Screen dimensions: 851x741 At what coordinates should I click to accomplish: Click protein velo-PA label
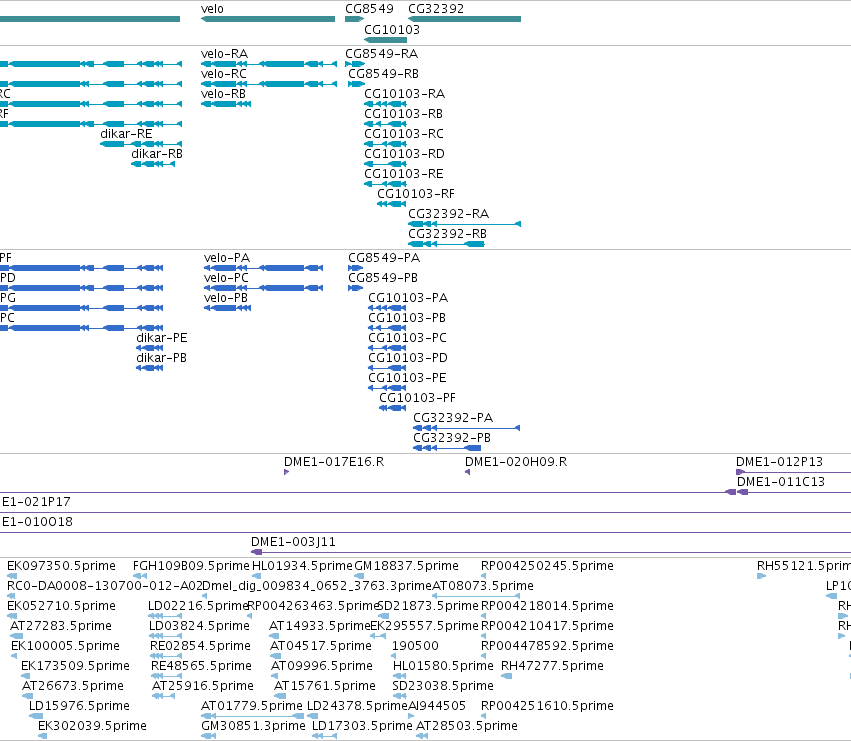pos(227,258)
